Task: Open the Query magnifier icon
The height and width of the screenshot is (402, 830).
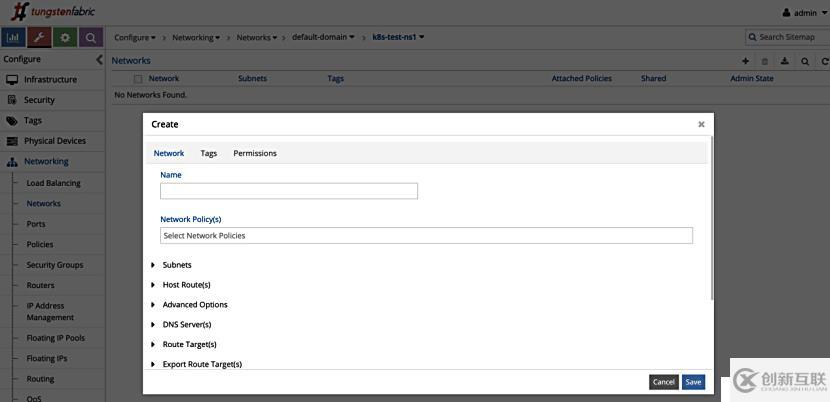Action: 91,38
